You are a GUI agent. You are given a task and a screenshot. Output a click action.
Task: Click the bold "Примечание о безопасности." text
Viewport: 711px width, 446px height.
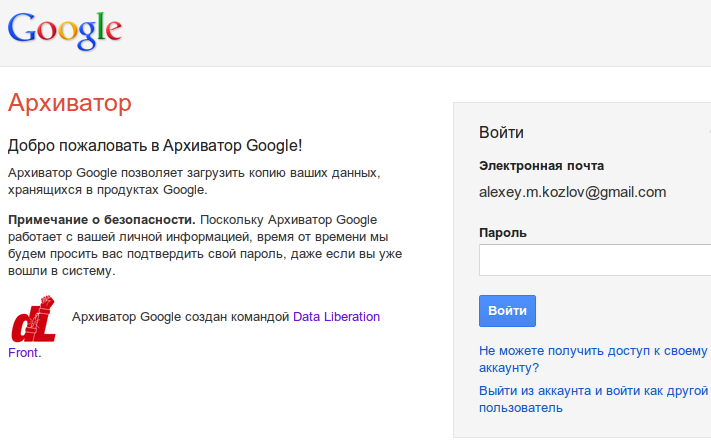click(102, 219)
